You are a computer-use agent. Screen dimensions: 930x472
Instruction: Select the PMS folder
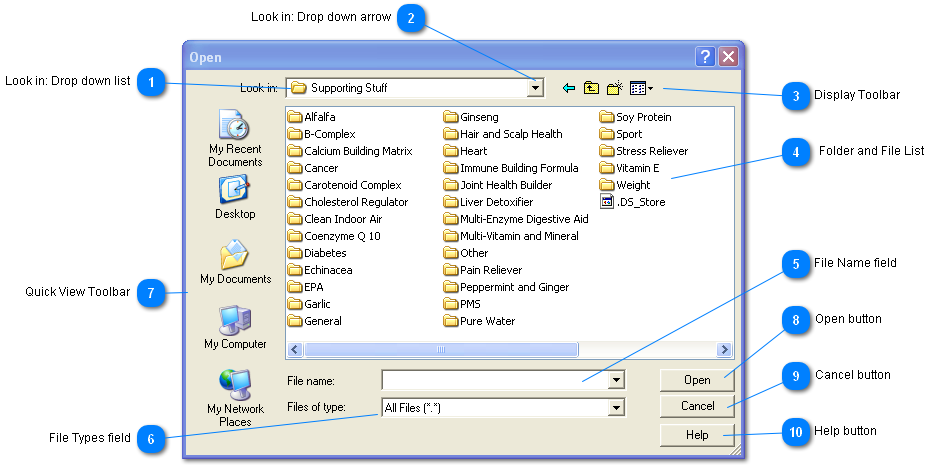pyautogui.click(x=462, y=304)
